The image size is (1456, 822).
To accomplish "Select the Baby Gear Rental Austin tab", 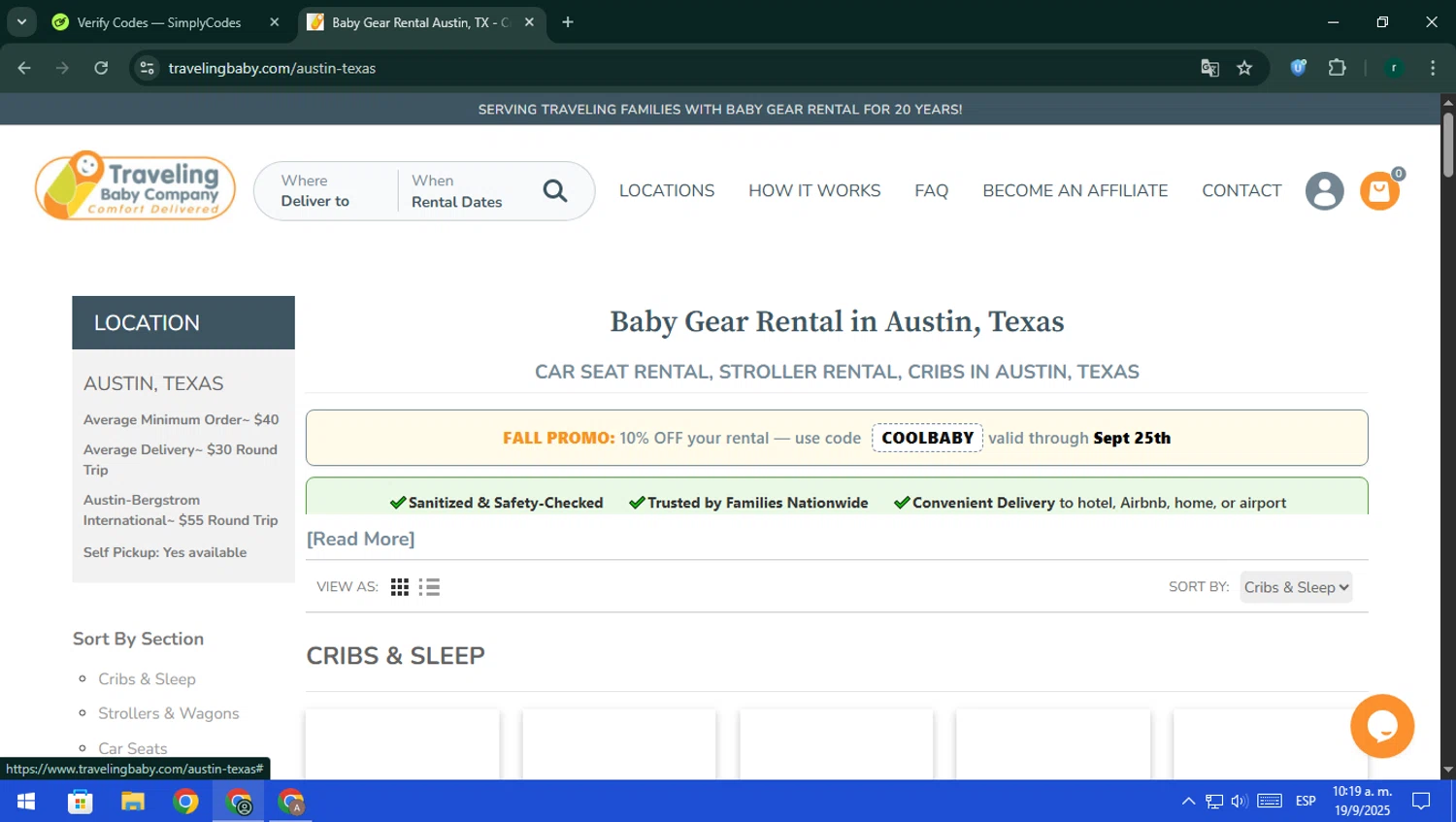I will 421,22.
